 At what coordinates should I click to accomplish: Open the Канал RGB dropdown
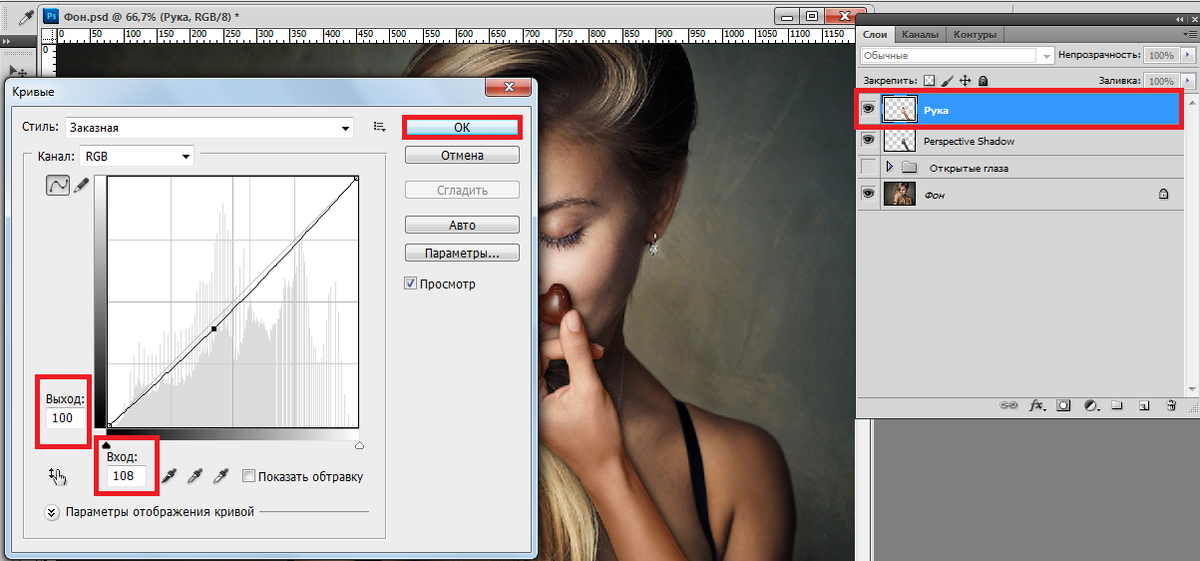pyautogui.click(x=186, y=156)
